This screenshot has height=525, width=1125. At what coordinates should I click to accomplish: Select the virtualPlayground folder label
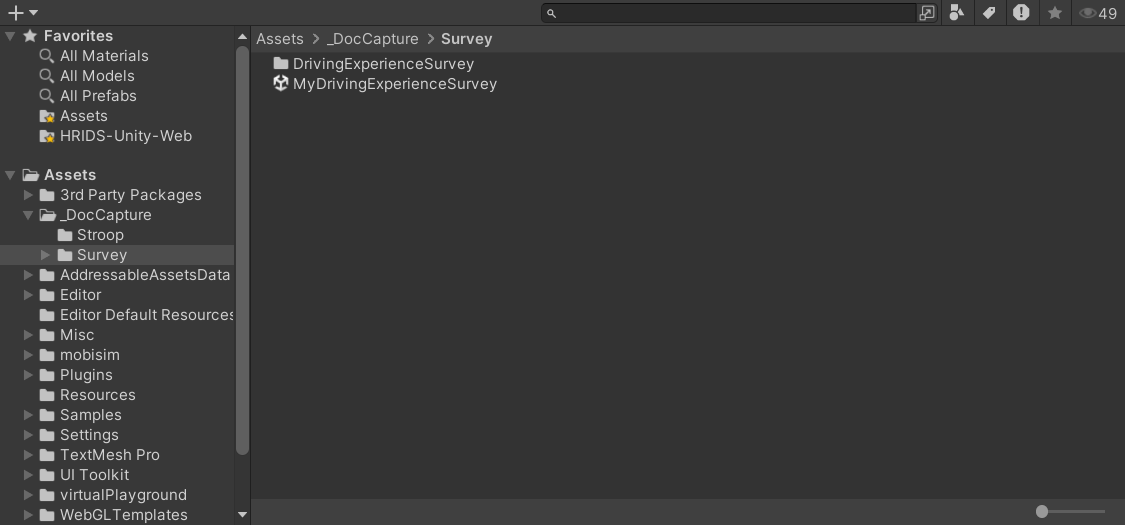click(123, 496)
